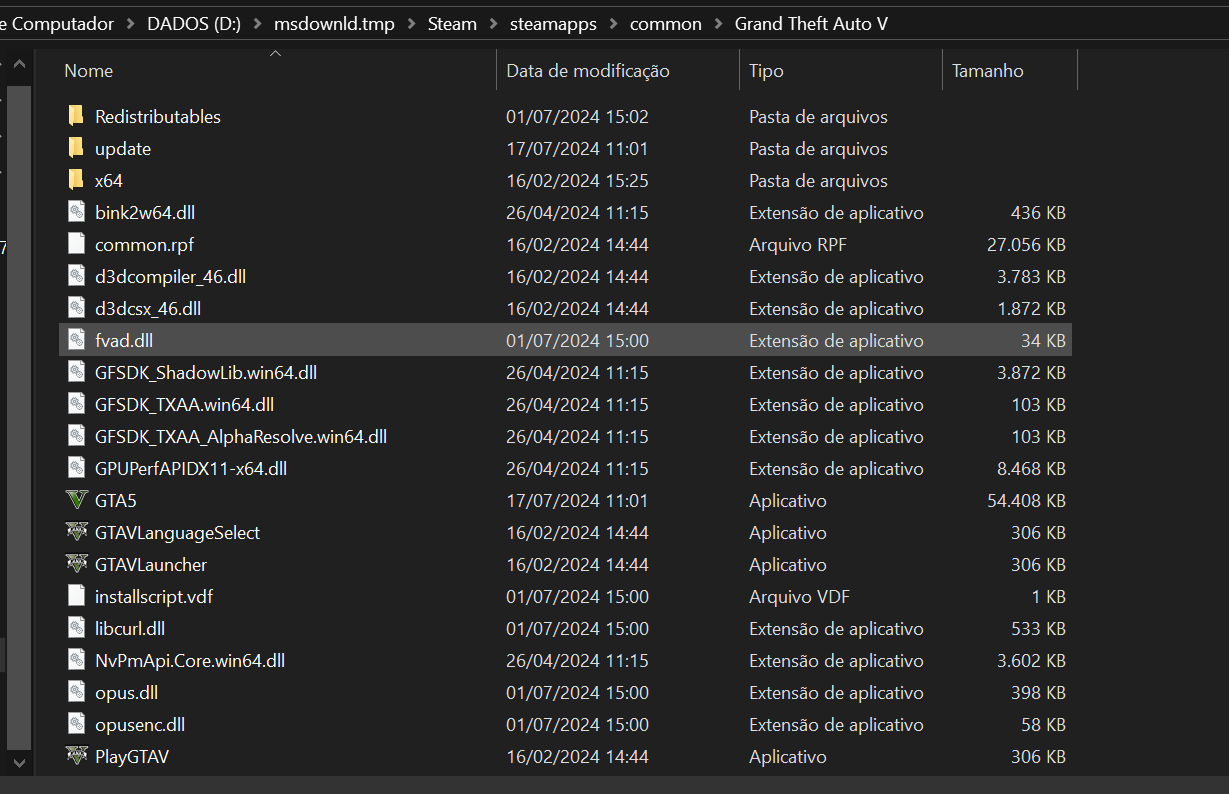Click the x64 folder icon

coord(77,180)
